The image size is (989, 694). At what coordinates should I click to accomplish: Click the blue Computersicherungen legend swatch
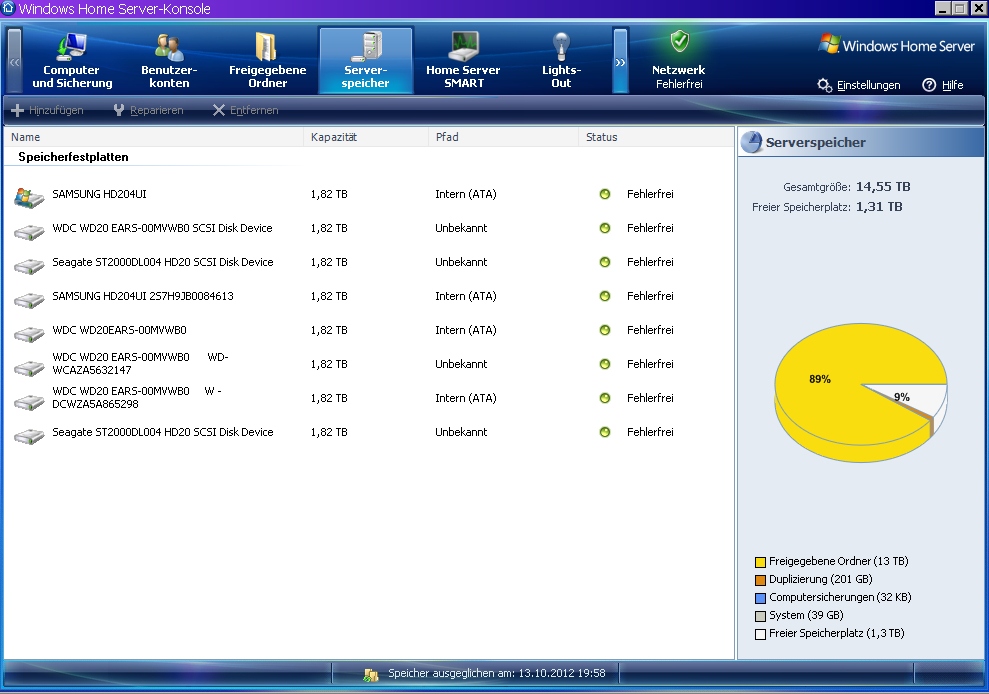coord(760,598)
